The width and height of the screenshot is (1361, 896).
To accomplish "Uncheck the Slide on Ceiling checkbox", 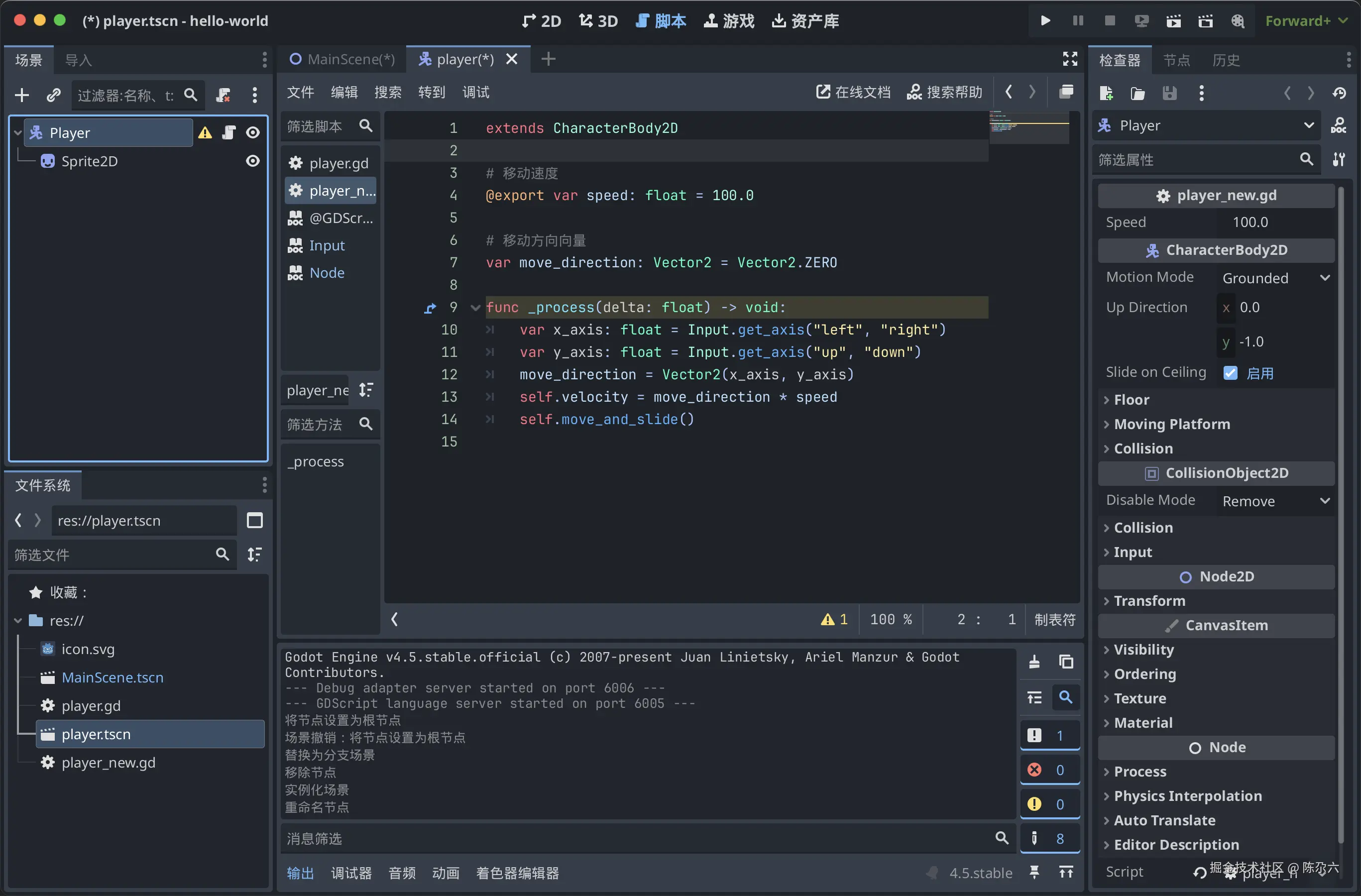I will pos(1230,373).
